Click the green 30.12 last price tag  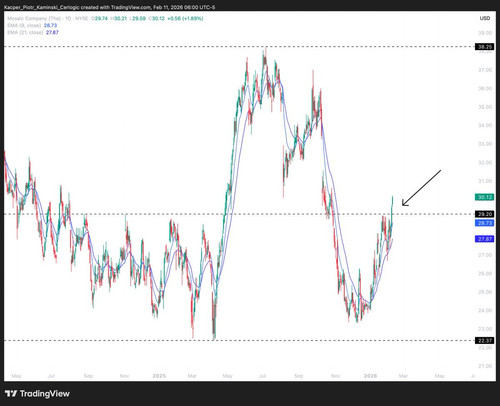point(485,197)
